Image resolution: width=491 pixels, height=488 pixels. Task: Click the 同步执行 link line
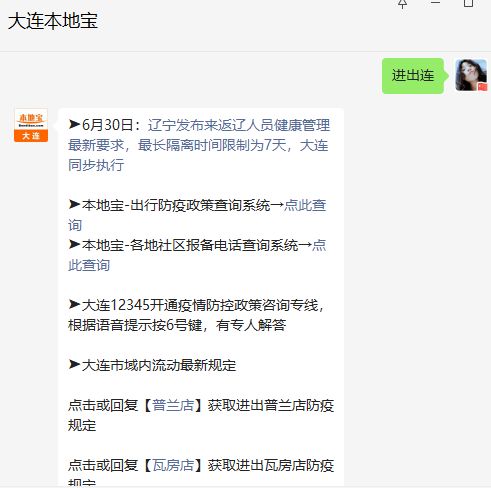(96, 165)
